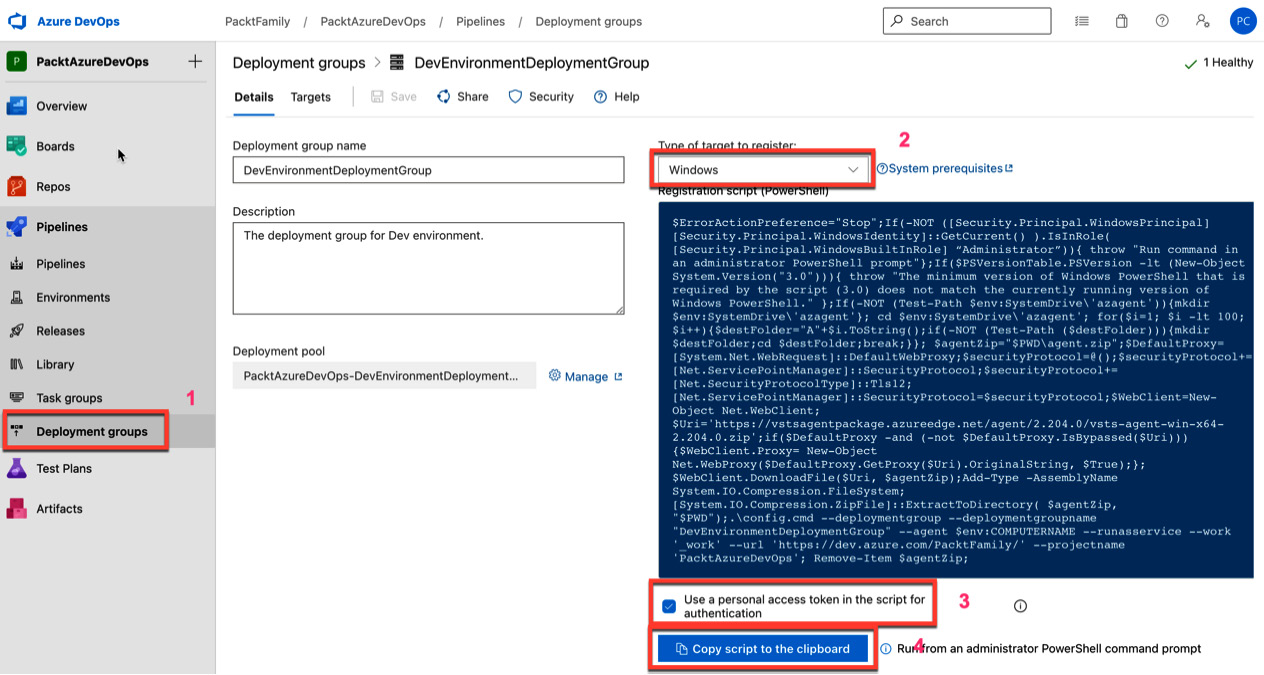
Task: Open the Repos hub icon
Action: (16, 186)
